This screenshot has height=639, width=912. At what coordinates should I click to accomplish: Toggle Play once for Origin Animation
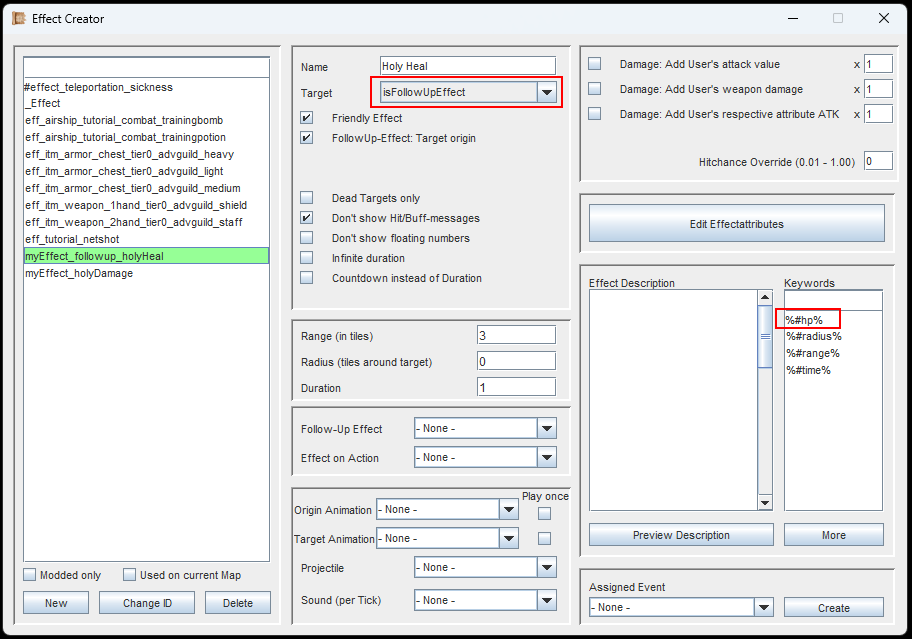(544, 514)
